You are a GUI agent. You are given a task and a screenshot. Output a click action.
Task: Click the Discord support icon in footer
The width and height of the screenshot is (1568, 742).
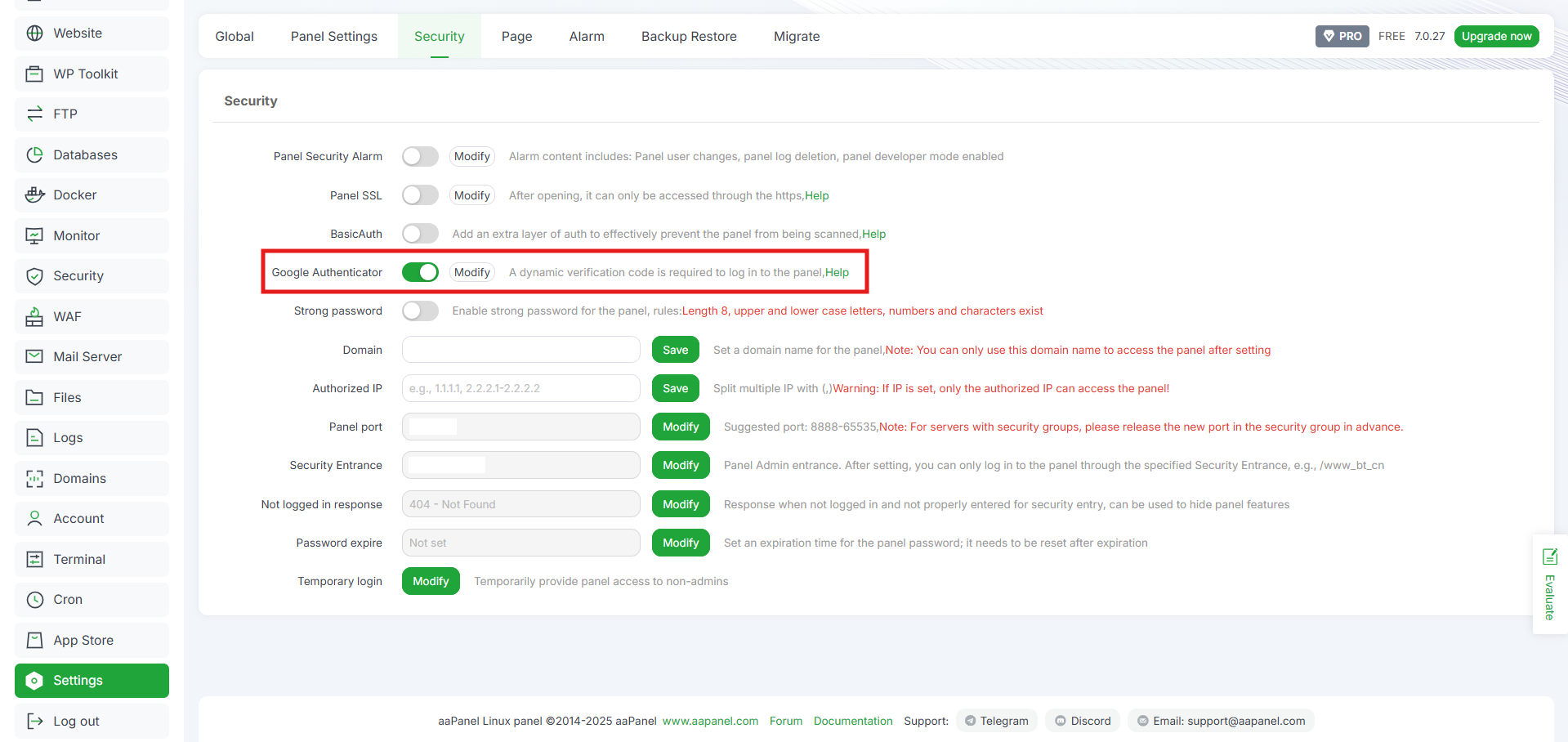(x=1060, y=721)
